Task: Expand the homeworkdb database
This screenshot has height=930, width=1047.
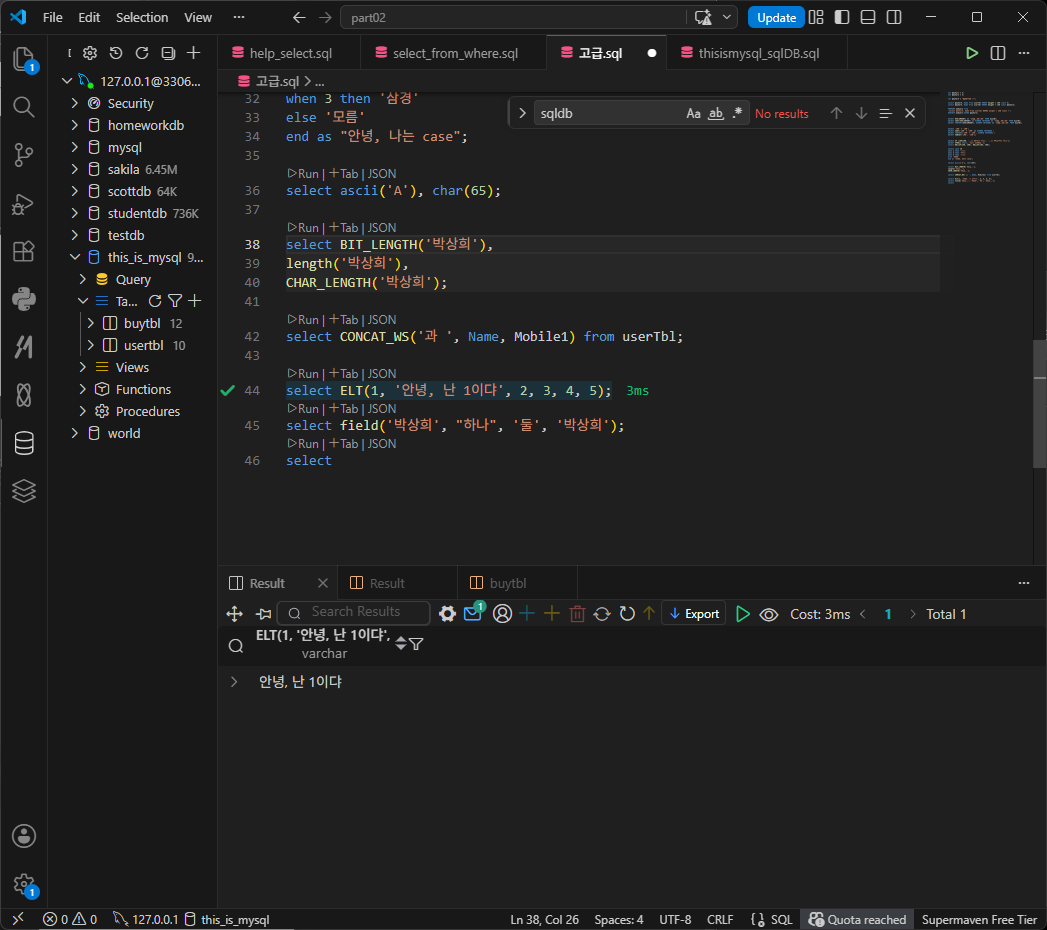Action: coord(75,126)
